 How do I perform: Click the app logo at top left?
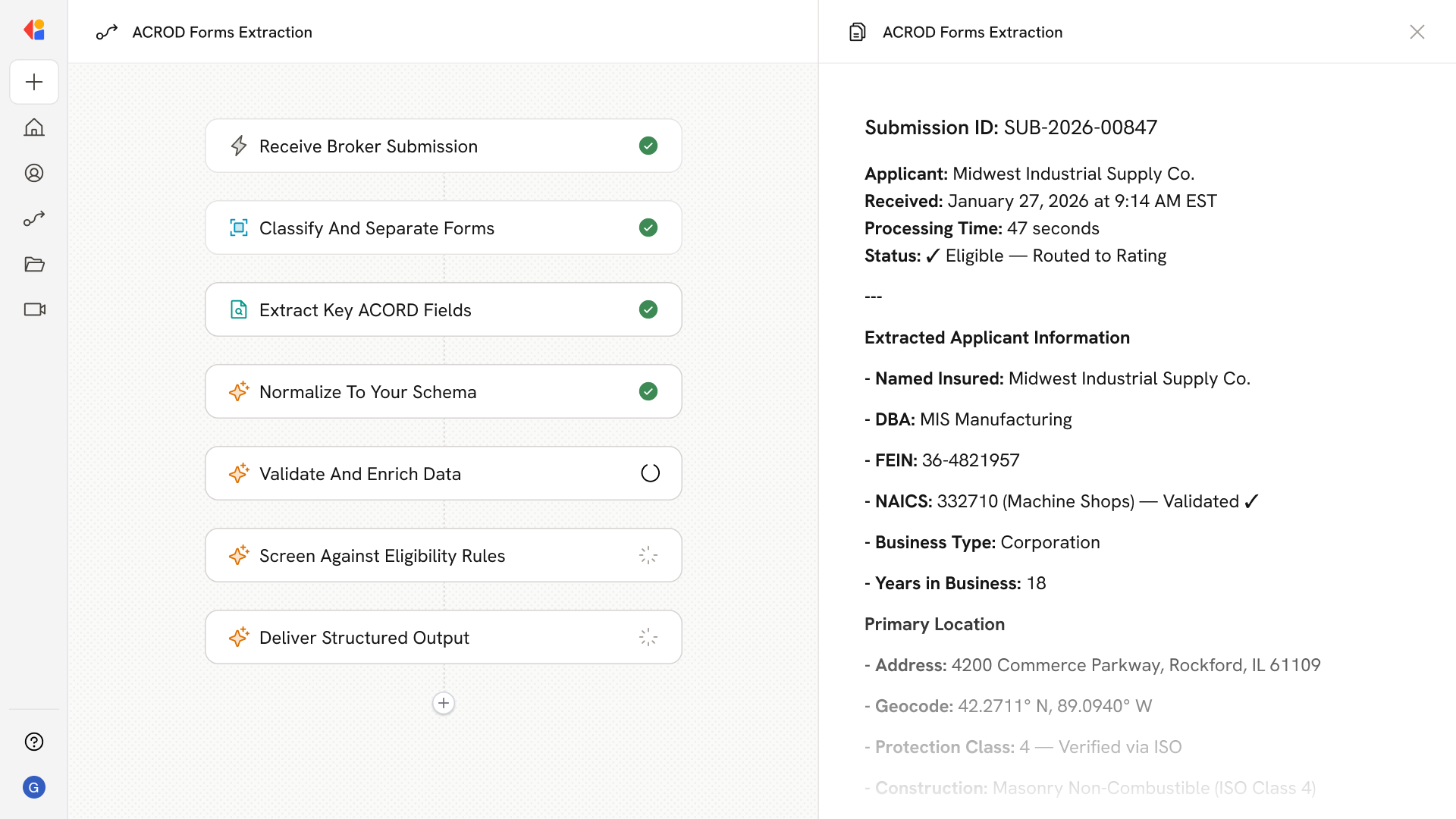point(34,30)
